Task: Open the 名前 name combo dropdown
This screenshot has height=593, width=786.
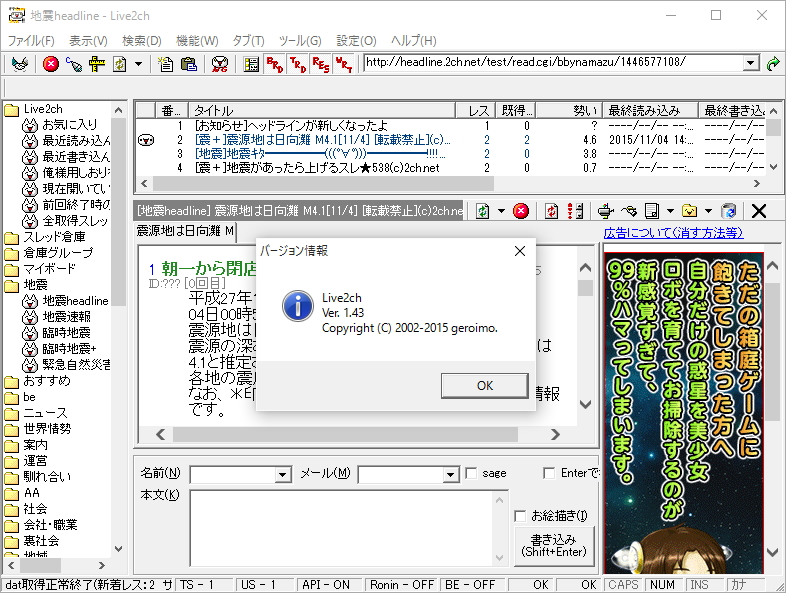Action: click(283, 474)
